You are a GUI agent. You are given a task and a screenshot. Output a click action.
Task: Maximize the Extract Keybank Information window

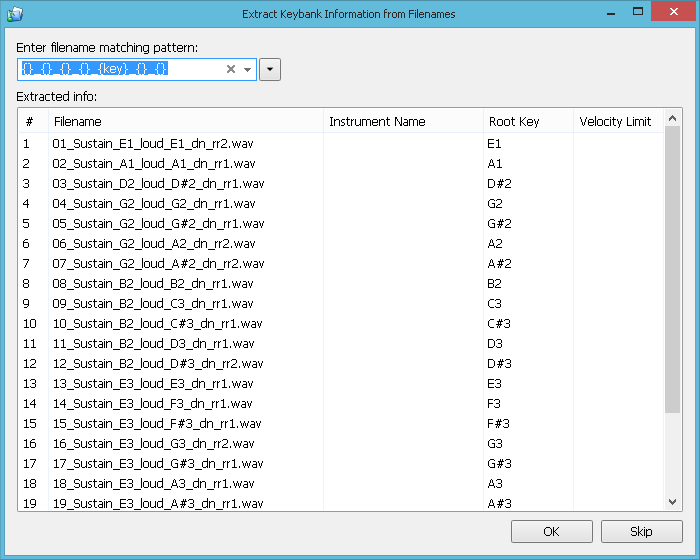coord(638,12)
